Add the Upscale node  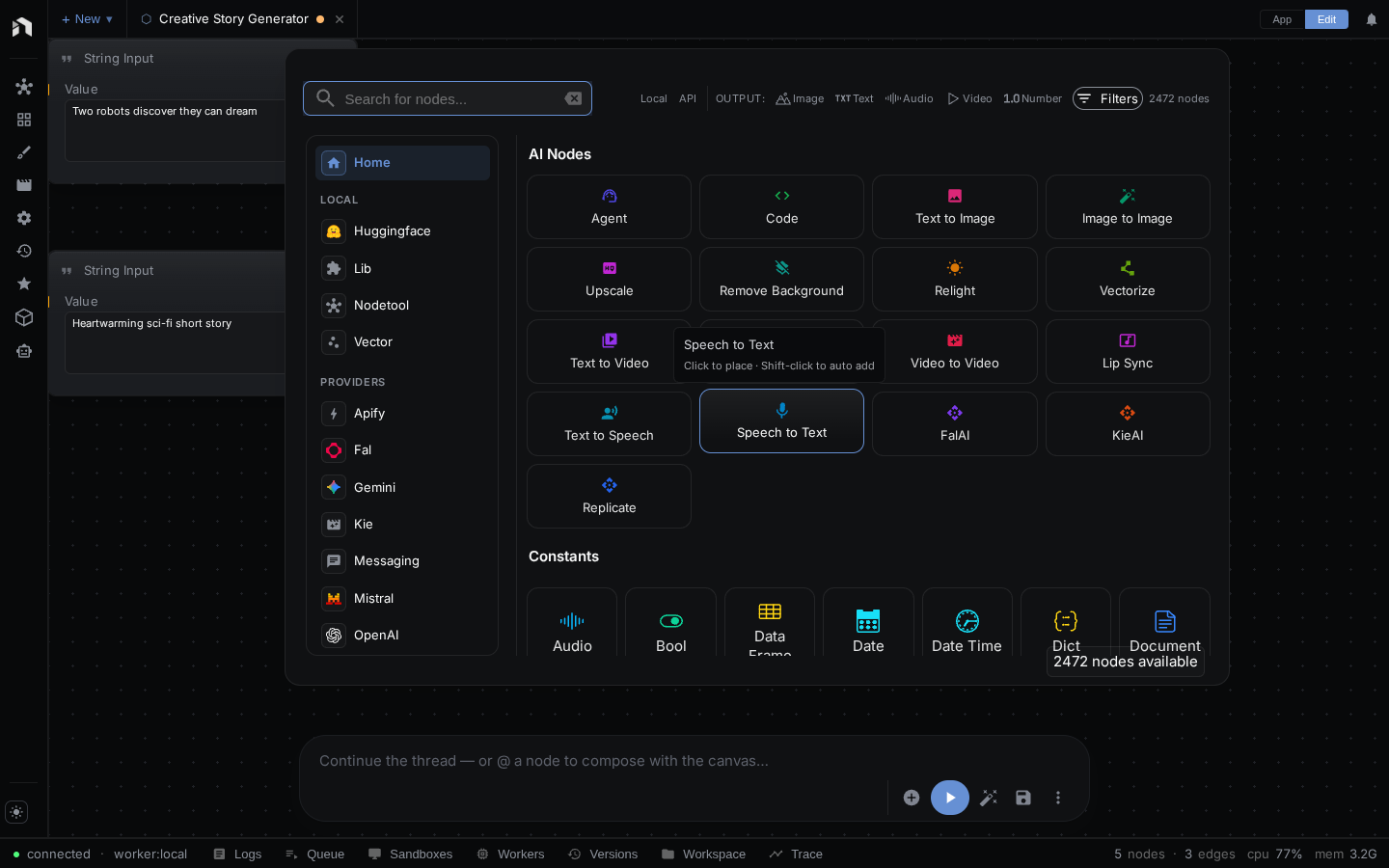609,279
